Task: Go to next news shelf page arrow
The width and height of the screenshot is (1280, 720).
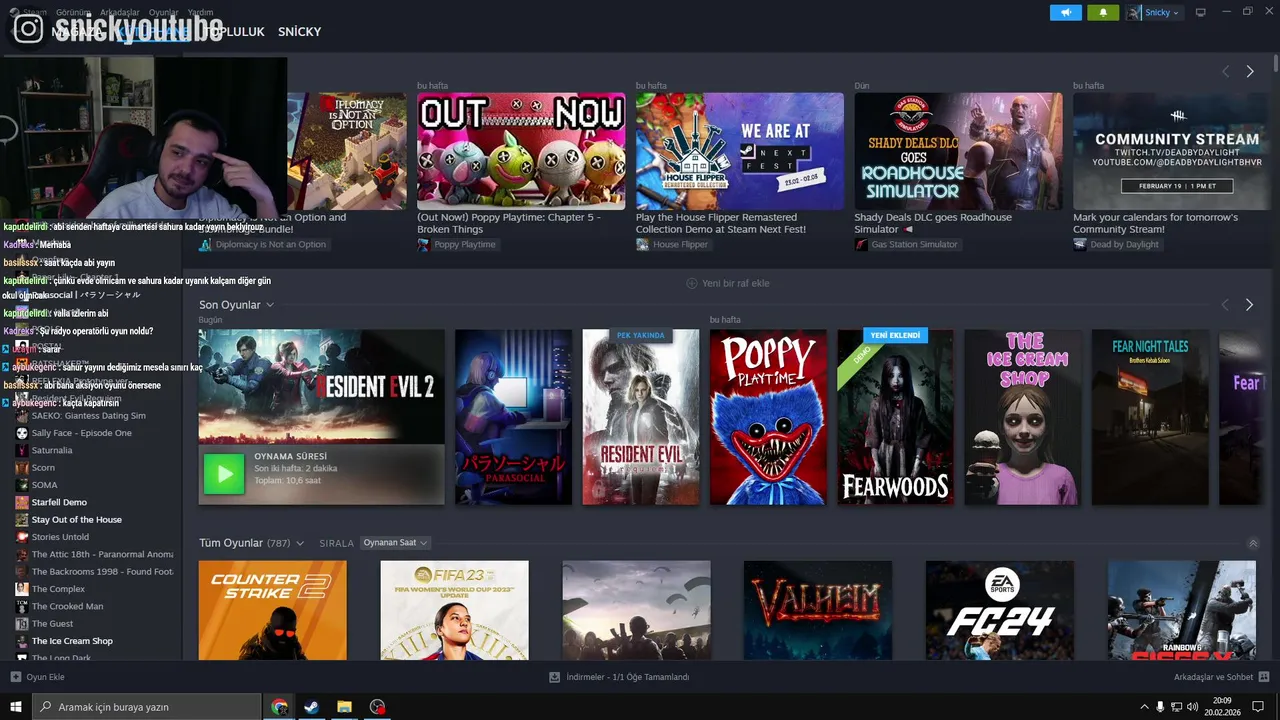Action: 1249,71
